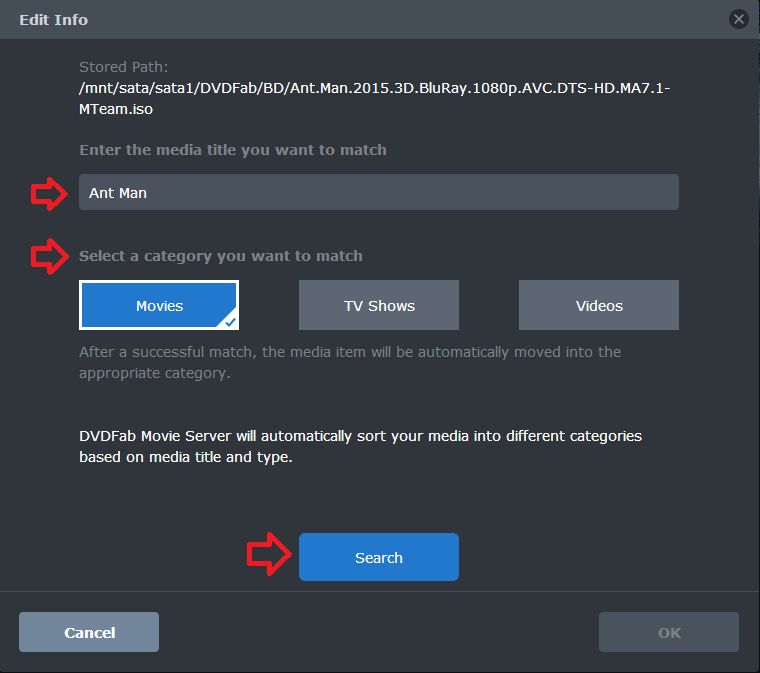Click 'Select a category you want to match' heading

[x=221, y=256]
